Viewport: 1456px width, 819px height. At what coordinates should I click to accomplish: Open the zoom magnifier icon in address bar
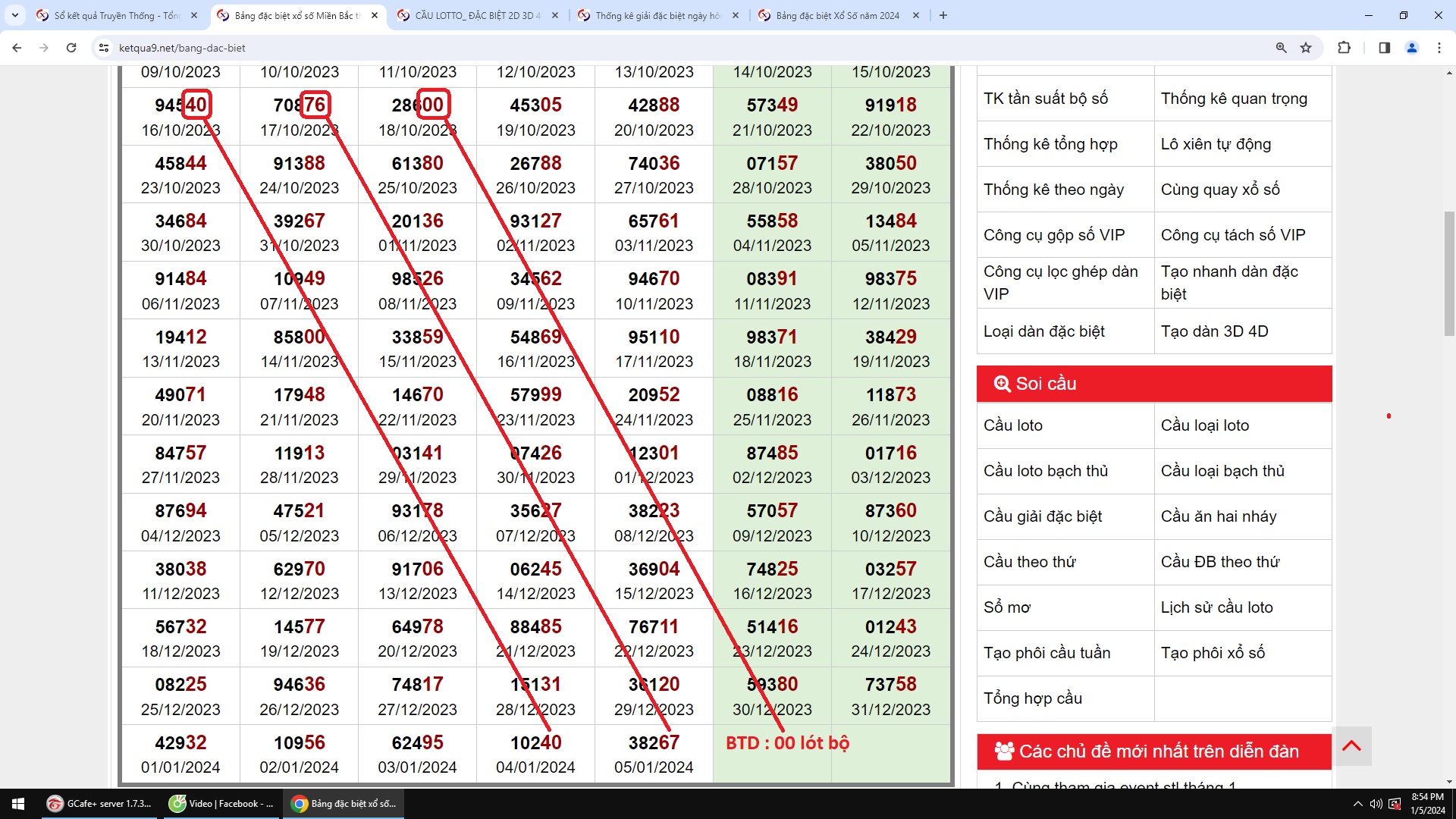1281,48
